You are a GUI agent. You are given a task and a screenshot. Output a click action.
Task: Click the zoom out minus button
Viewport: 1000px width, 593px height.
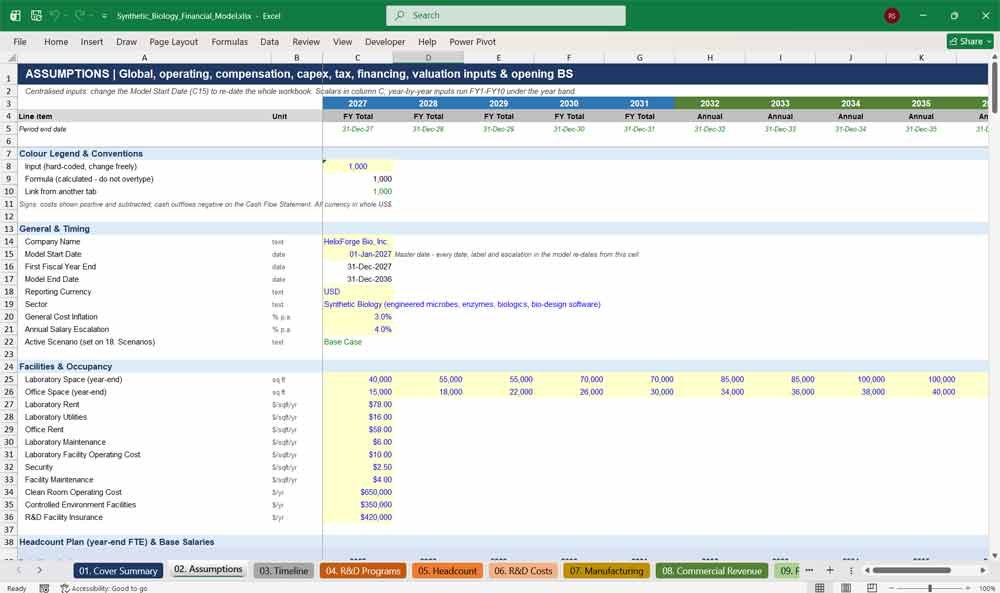(x=891, y=588)
